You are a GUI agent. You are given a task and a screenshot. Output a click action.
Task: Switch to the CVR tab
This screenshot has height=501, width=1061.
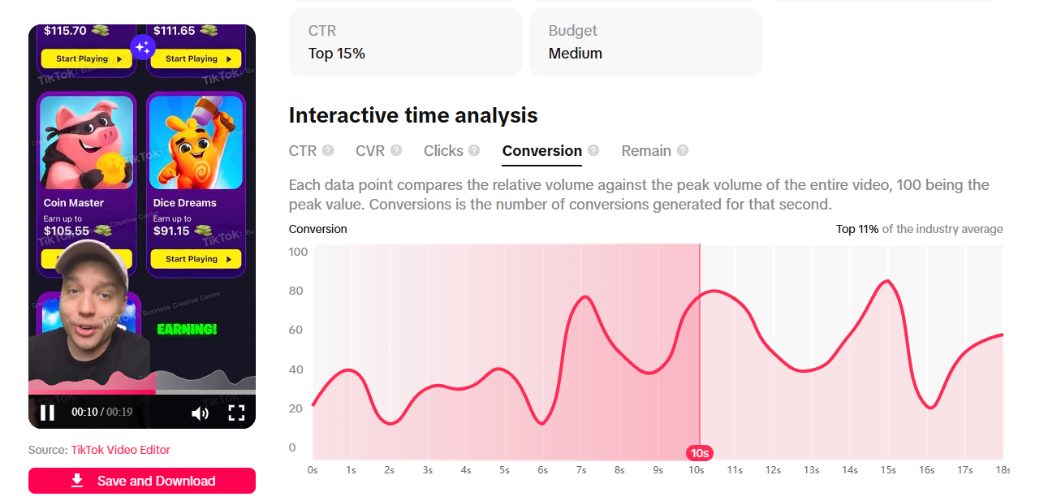pos(370,151)
